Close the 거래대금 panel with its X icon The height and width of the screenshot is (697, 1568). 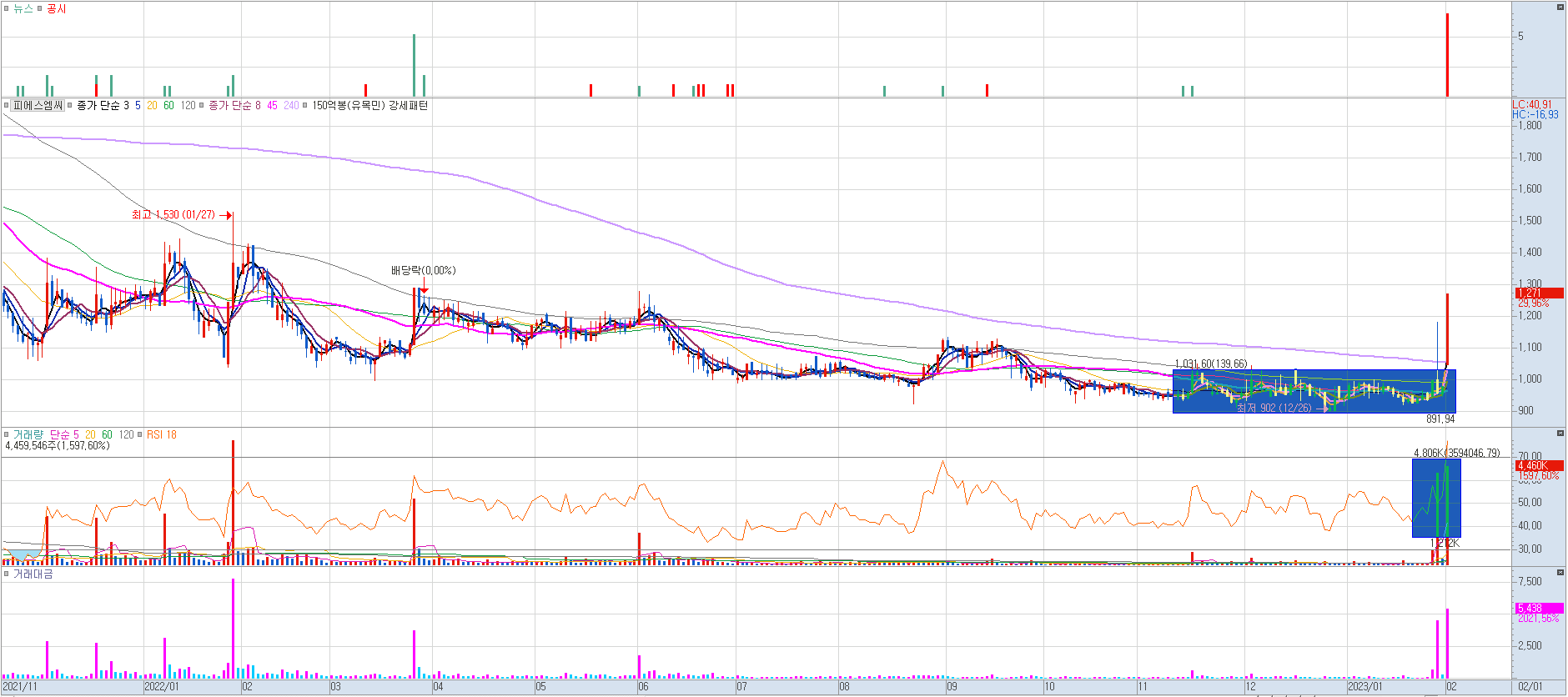[x=1560, y=572]
